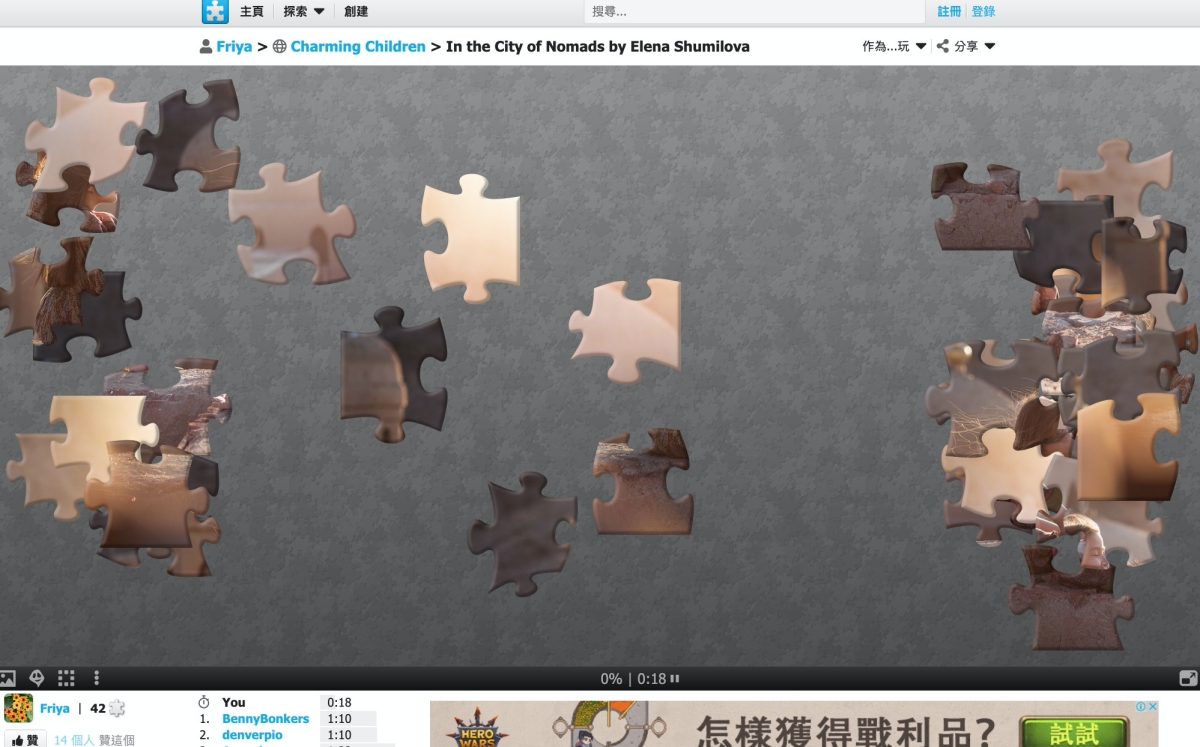Image resolution: width=1200 pixels, height=747 pixels.
Task: Click the 試試 button in the ad
Action: click(1074, 732)
